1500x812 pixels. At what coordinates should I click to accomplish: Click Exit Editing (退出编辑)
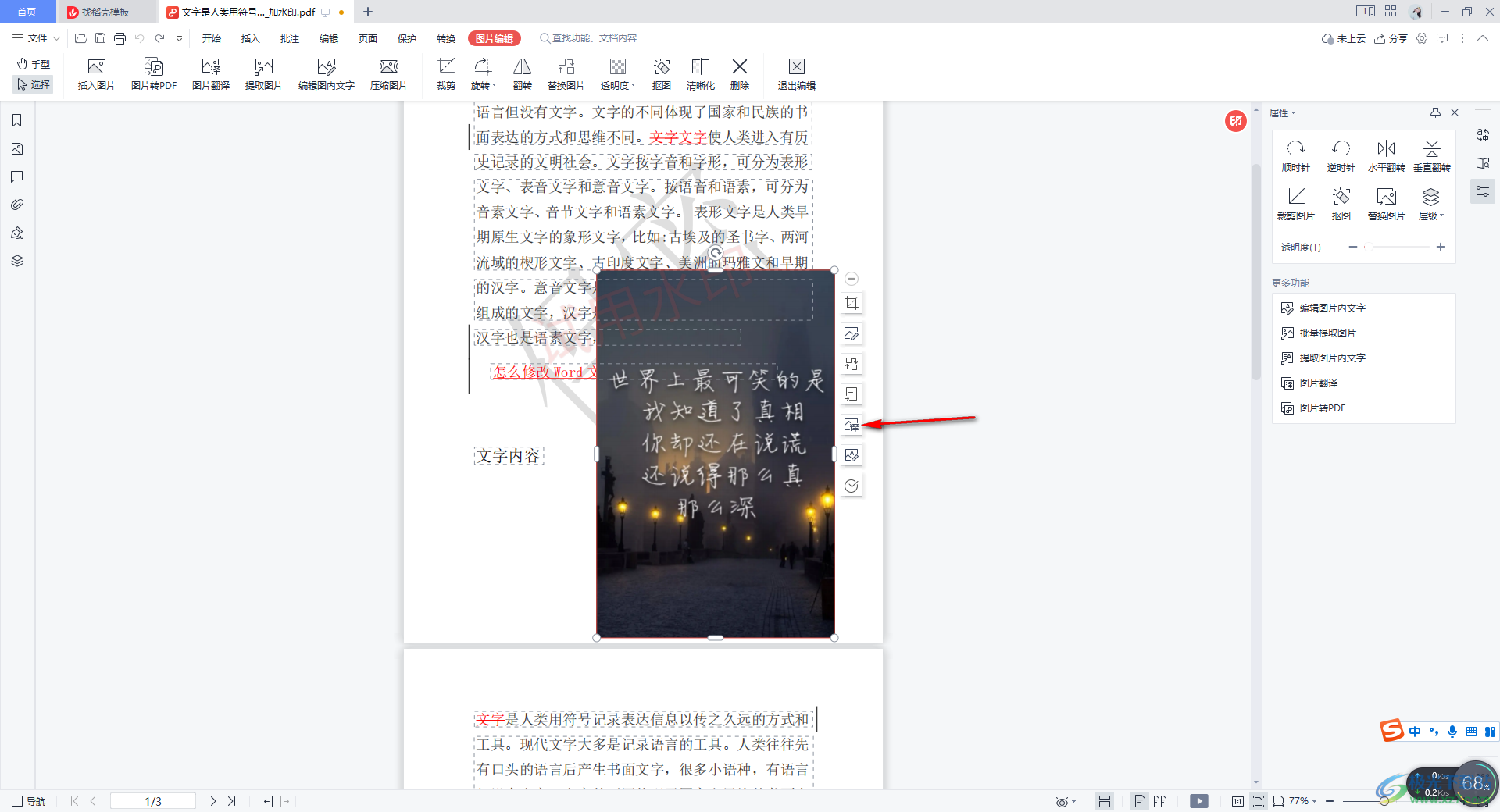coord(797,74)
